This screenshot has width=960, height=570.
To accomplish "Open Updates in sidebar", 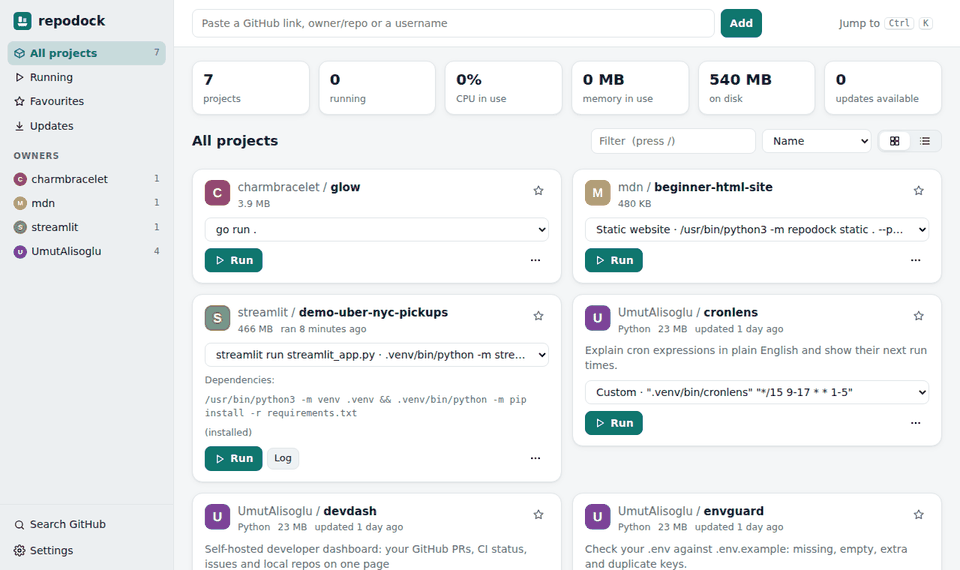I will tap(86, 126).
